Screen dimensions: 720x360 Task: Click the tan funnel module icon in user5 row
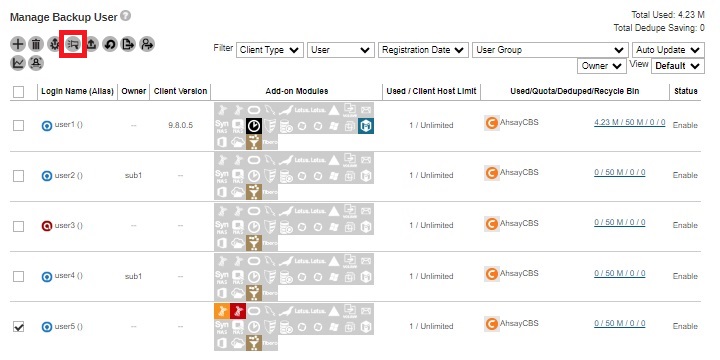click(254, 343)
